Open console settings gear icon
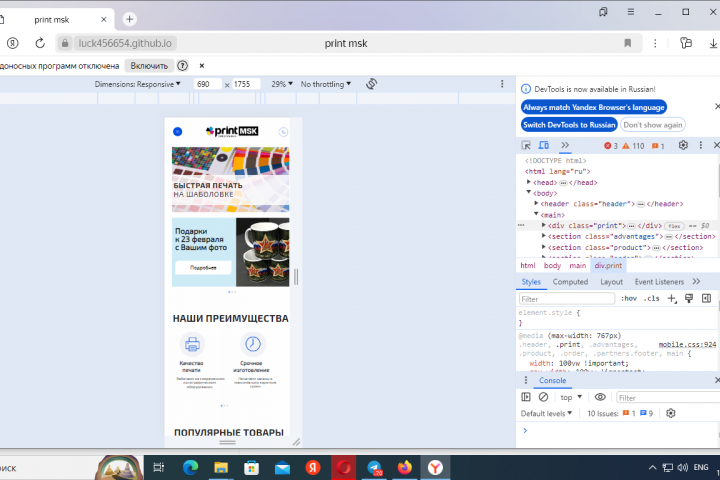This screenshot has width=720, height=480. point(671,413)
